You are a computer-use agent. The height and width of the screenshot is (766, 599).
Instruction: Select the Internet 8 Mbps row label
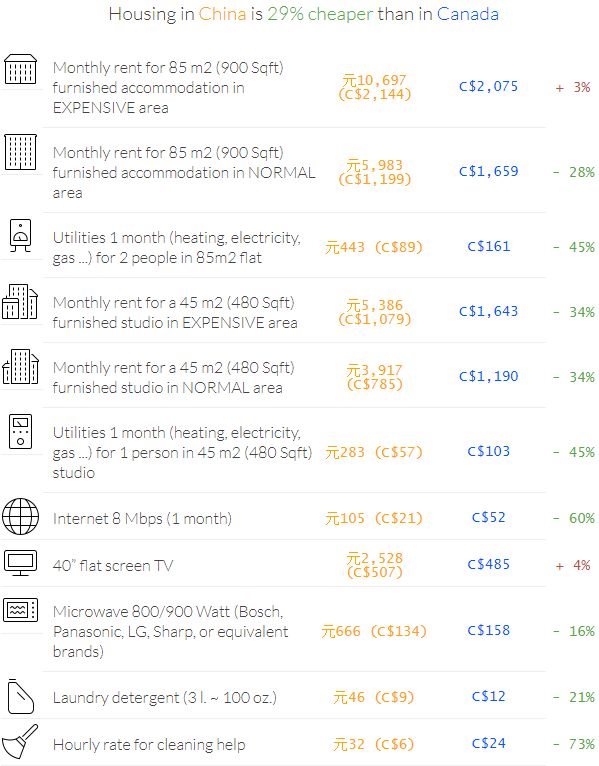coord(142,518)
